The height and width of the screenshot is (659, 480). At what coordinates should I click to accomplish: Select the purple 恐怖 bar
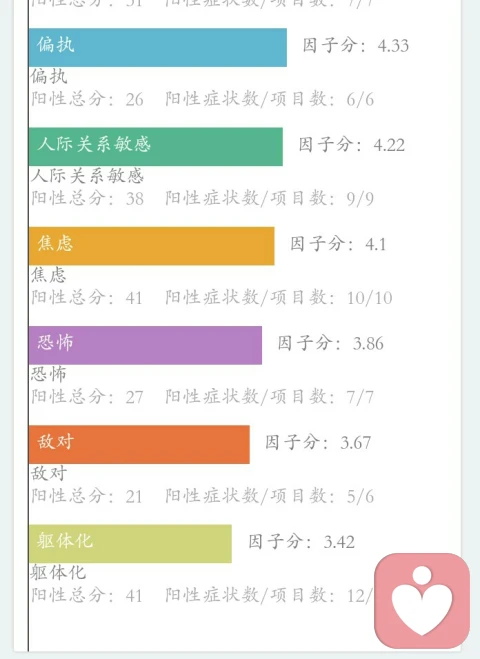(145, 345)
